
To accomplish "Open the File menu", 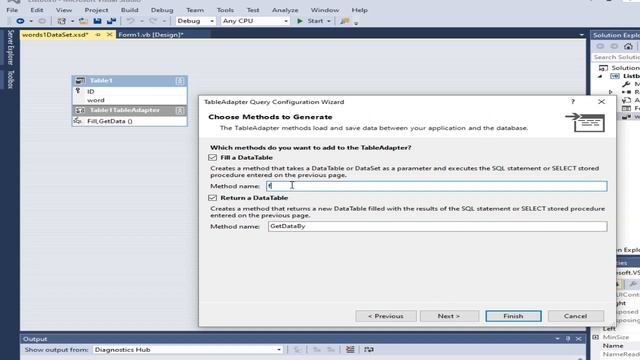I will point(12,10).
